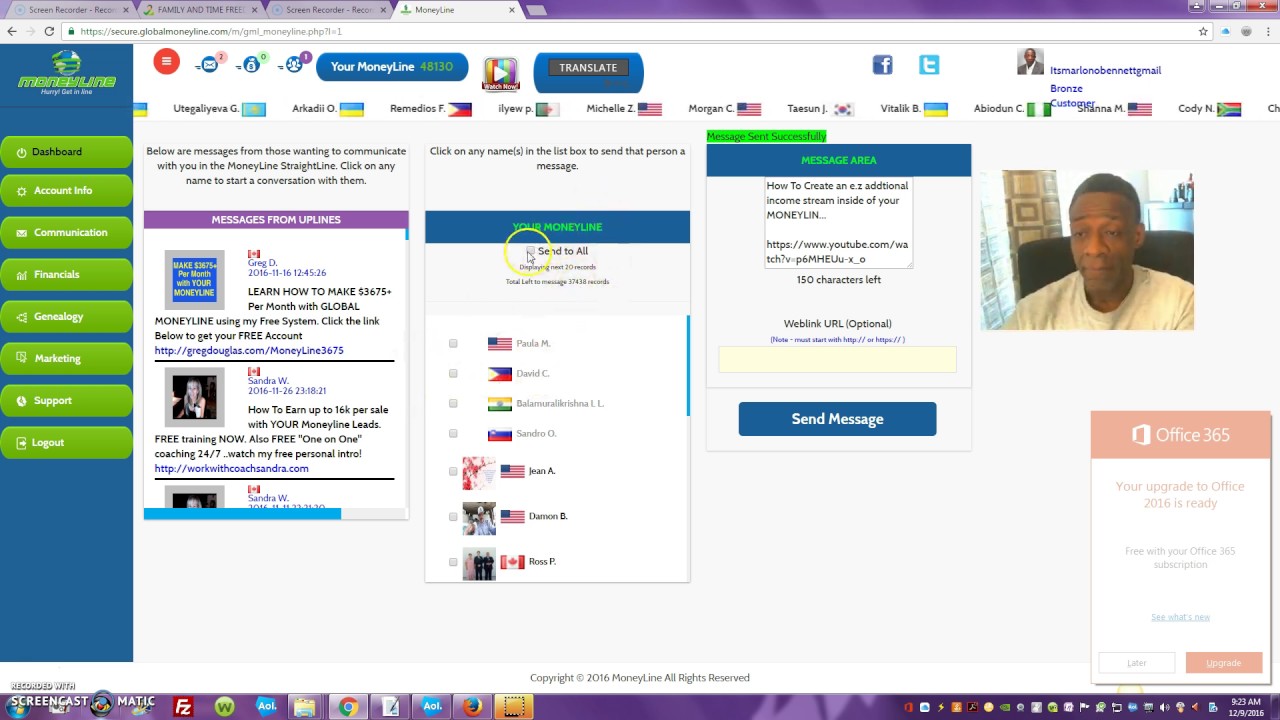
Task: Tick the checkbox for Balamuralikrishna I. L.
Action: (x=453, y=403)
